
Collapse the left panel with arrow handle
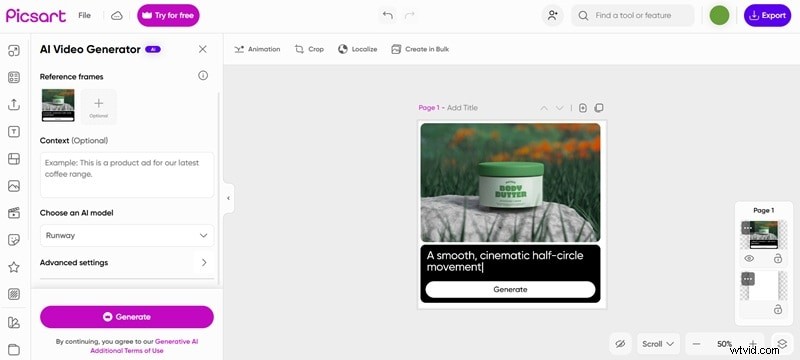click(229, 198)
